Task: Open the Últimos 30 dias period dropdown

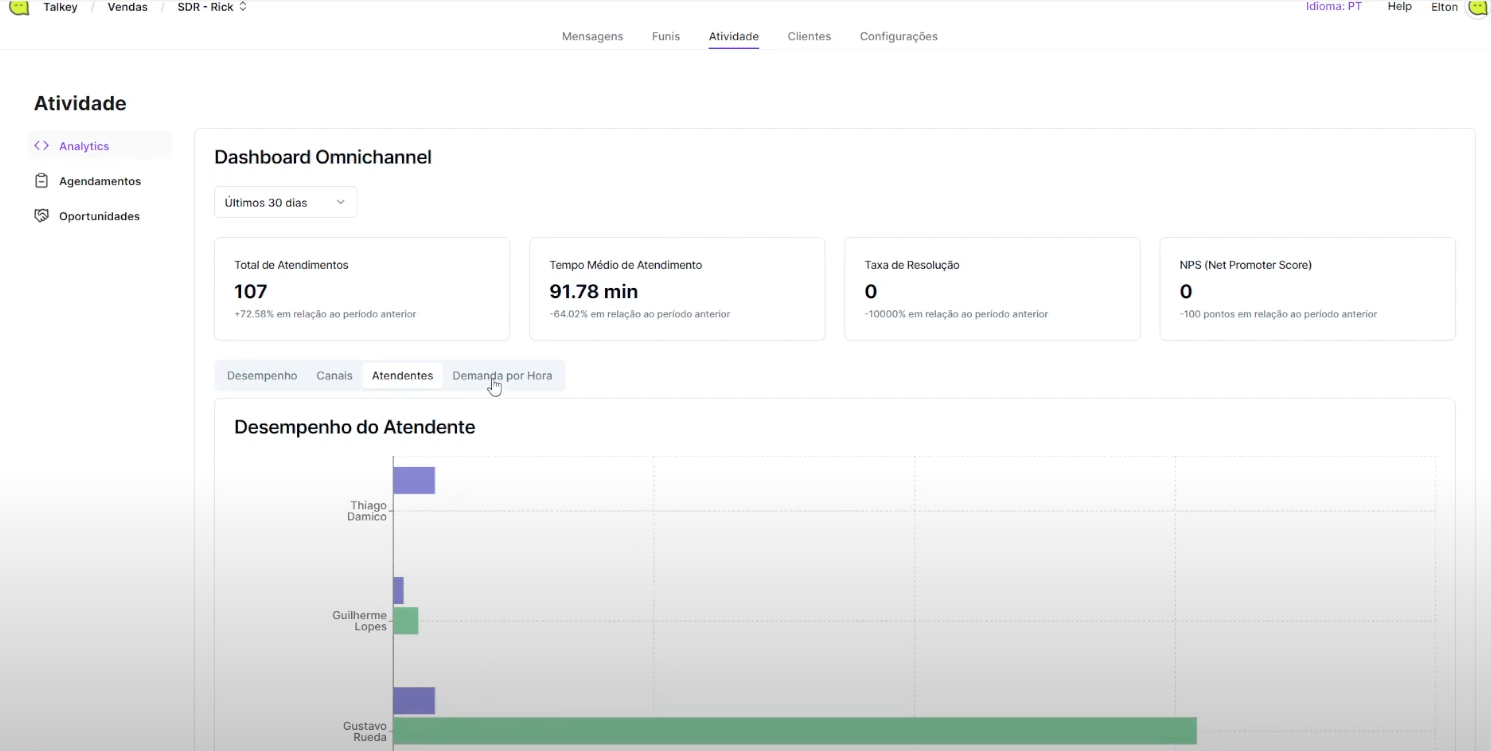Action: 285,202
